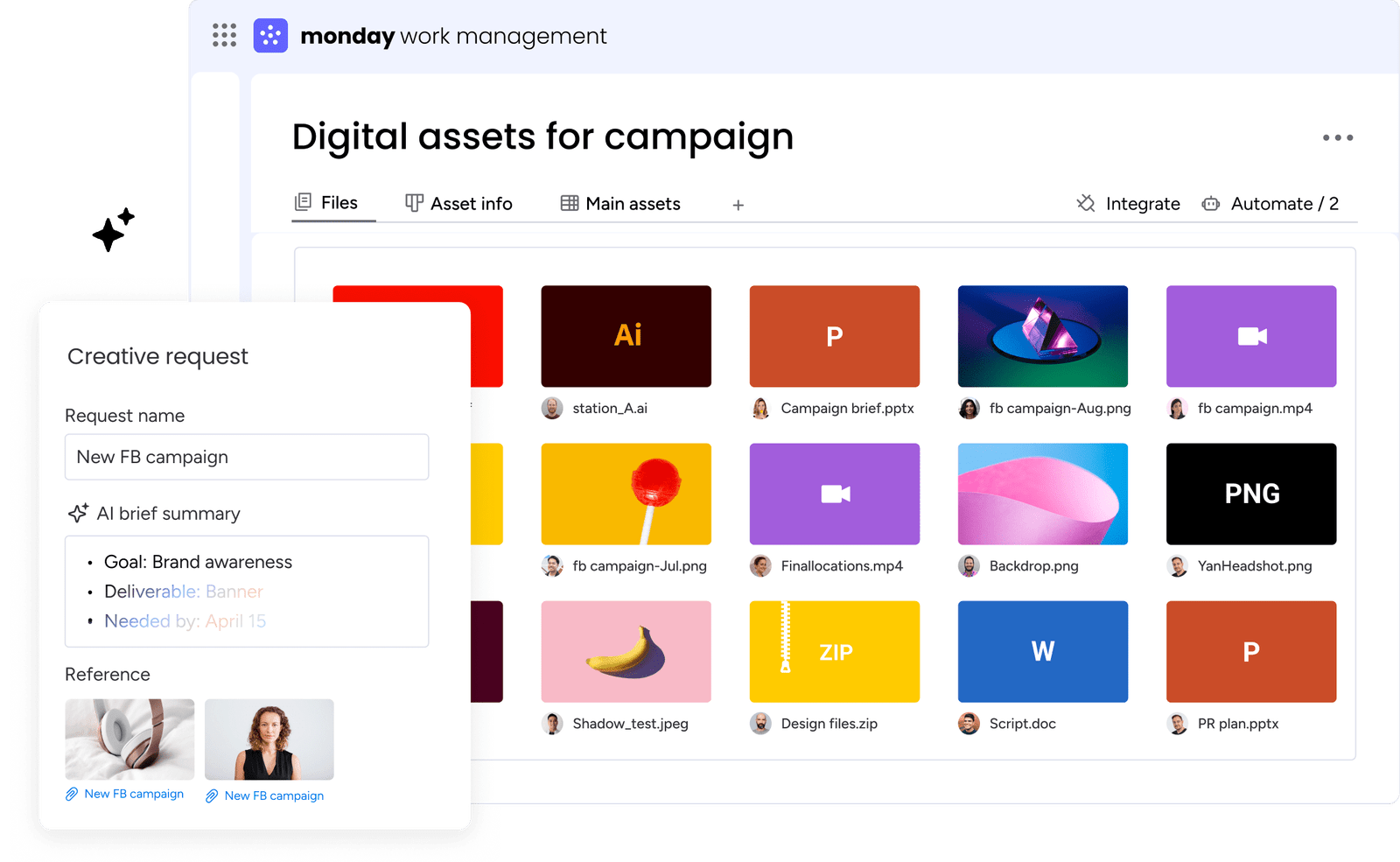The image size is (1400, 862).
Task: Click the owner avatar beside Campaign brief.pptx
Action: (761, 409)
